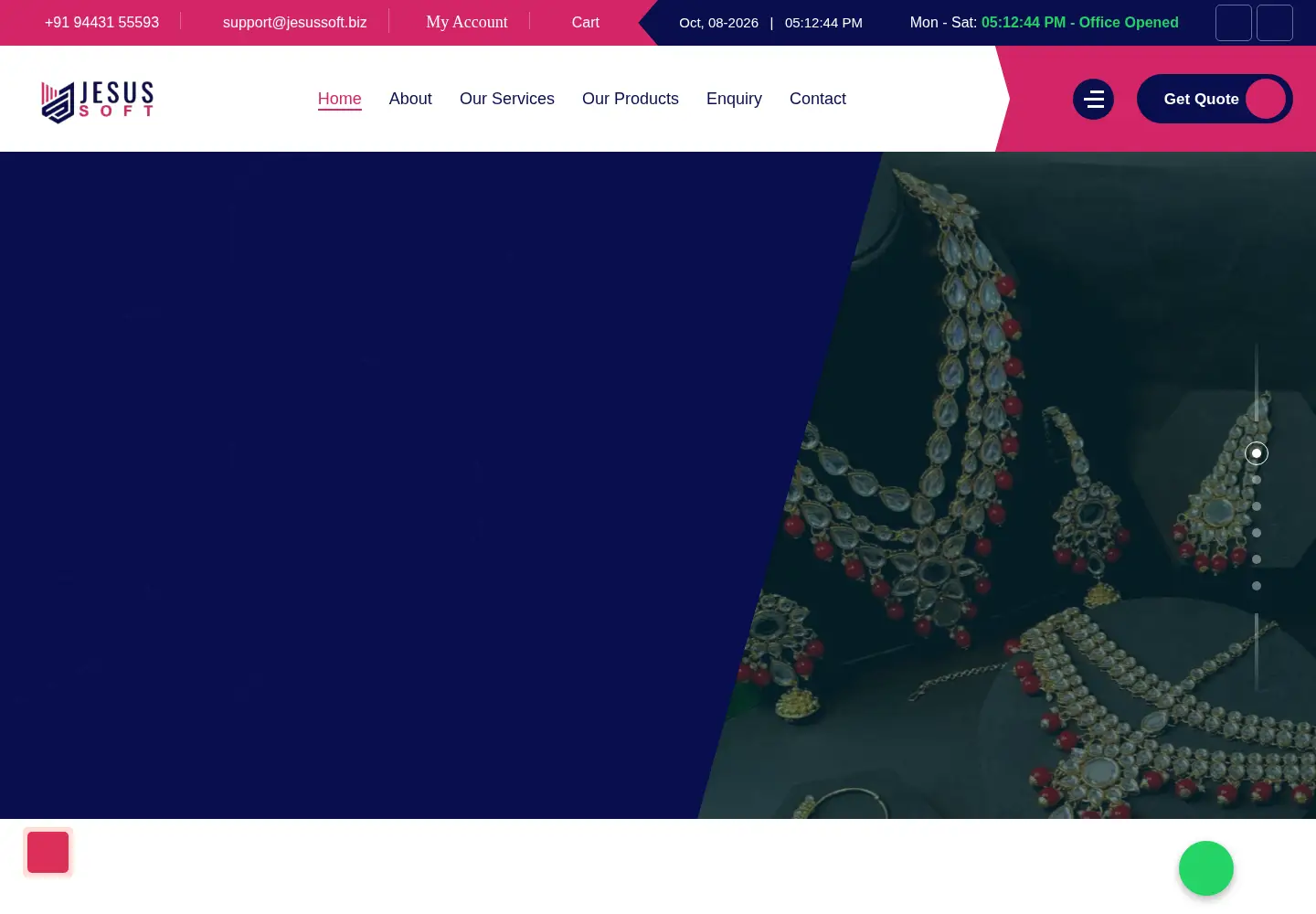Click the red square floating button

[x=48, y=852]
